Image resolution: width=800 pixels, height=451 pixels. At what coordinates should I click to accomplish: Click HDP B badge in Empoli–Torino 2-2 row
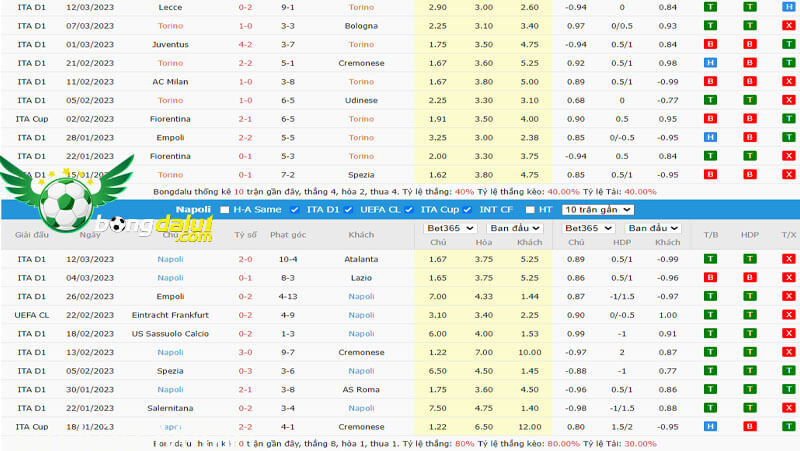(x=749, y=137)
